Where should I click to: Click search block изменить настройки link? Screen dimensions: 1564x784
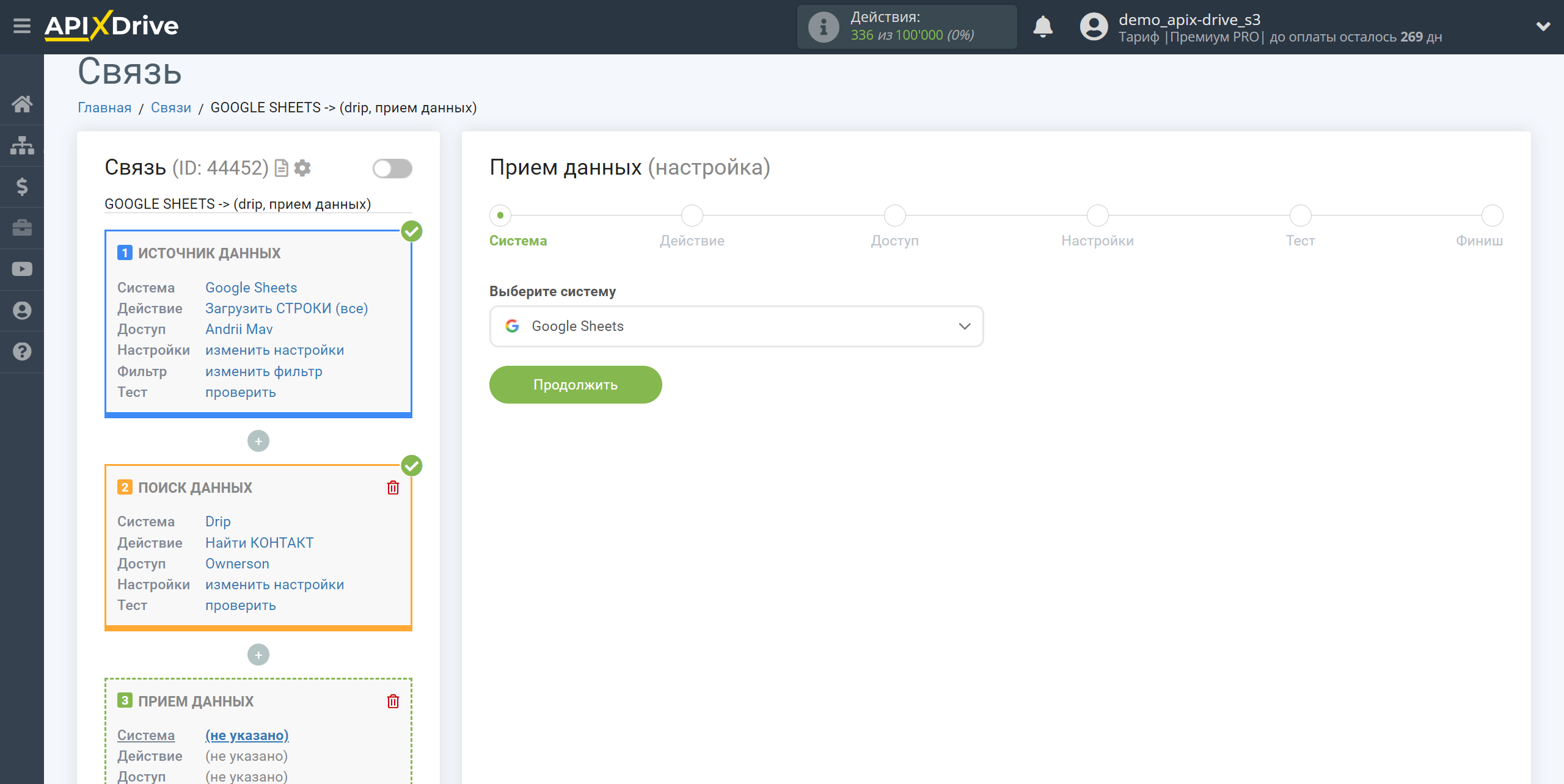click(x=275, y=584)
